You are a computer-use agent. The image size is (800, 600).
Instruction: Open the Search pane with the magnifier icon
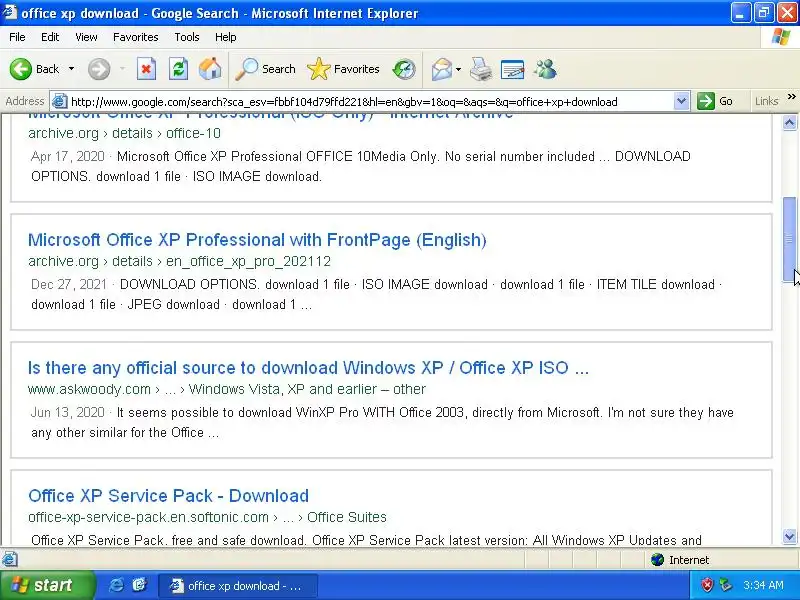pos(265,69)
